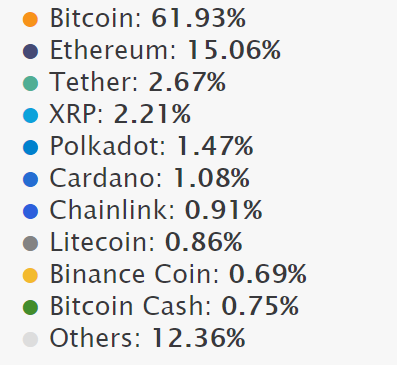The image size is (397, 365).
Task: Click the Chainlink legend color dot
Action: (30, 211)
